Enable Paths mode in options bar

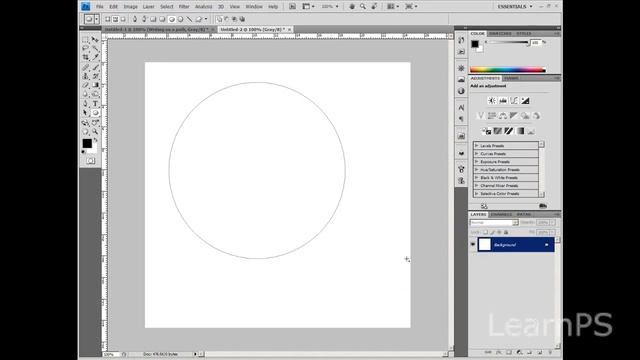coord(116,19)
